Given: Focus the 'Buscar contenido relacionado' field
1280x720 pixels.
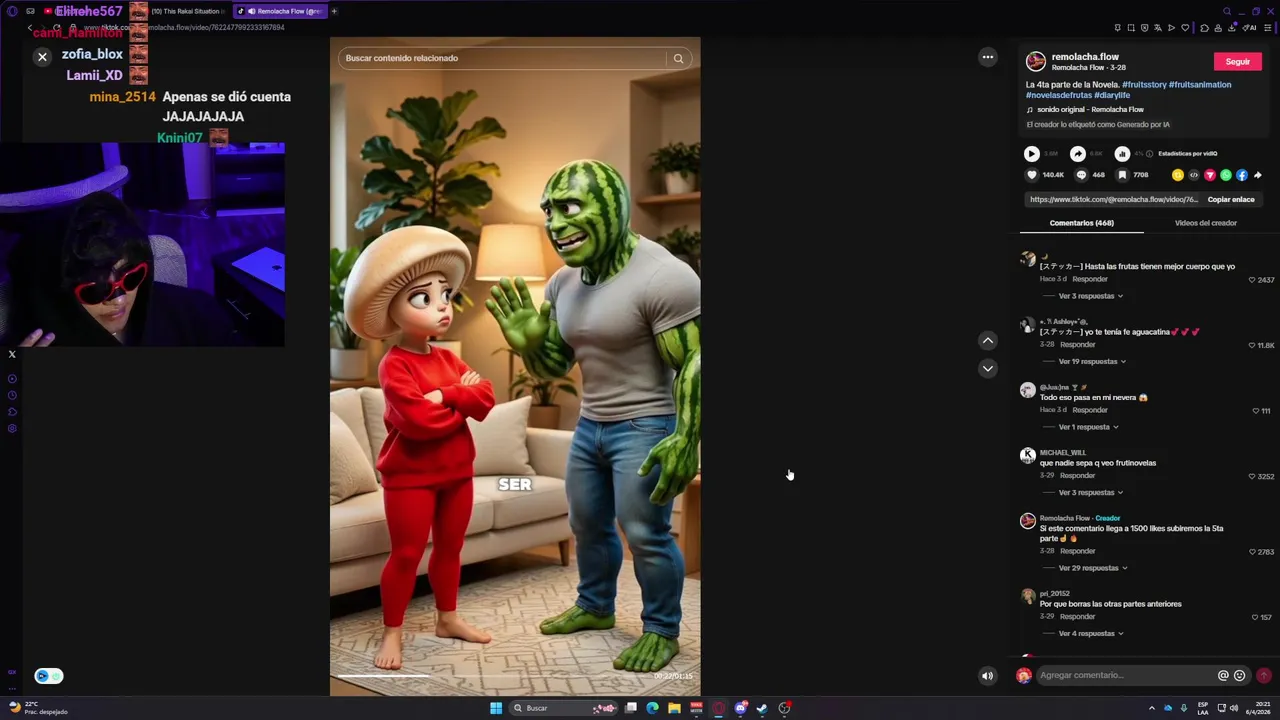Looking at the screenshot, I should click(504, 58).
